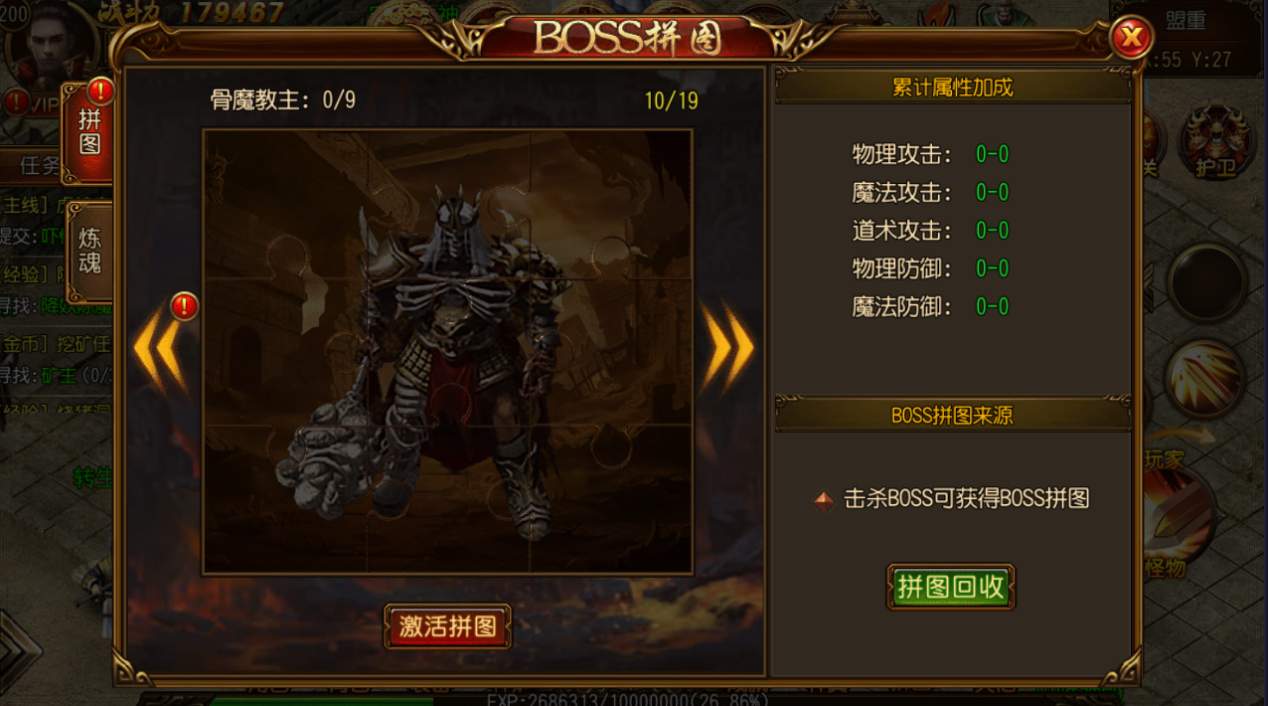The width and height of the screenshot is (1268, 706).
Task: Click the 累计属性加成 header
Action: click(x=952, y=87)
